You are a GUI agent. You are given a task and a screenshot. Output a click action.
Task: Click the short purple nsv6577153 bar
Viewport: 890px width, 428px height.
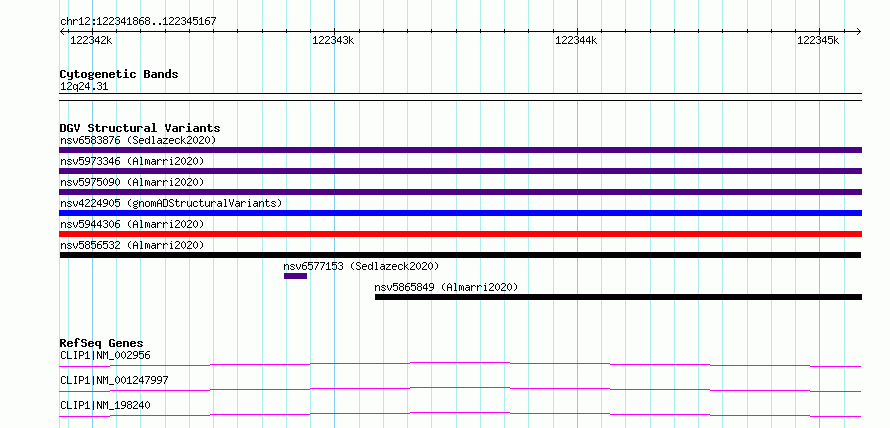295,276
